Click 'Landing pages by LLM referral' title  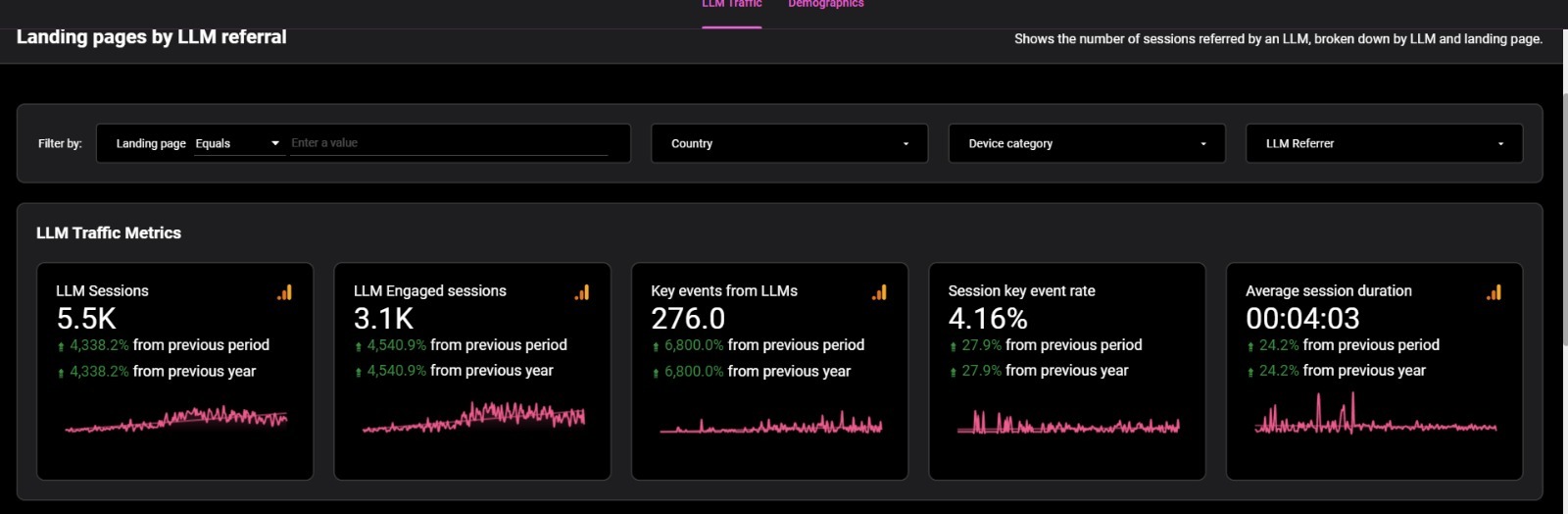pyautogui.click(x=152, y=37)
